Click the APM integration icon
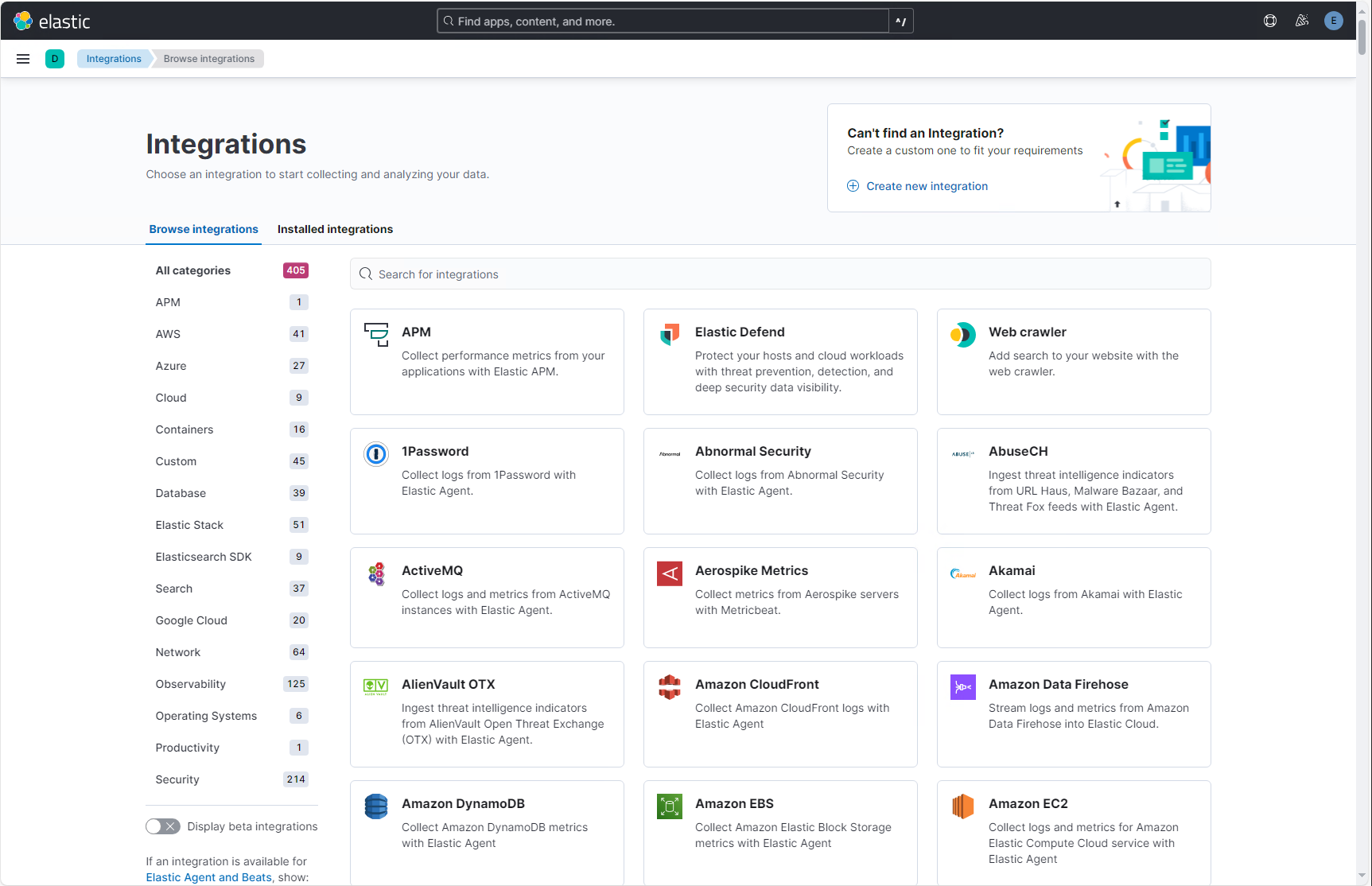 click(376, 334)
